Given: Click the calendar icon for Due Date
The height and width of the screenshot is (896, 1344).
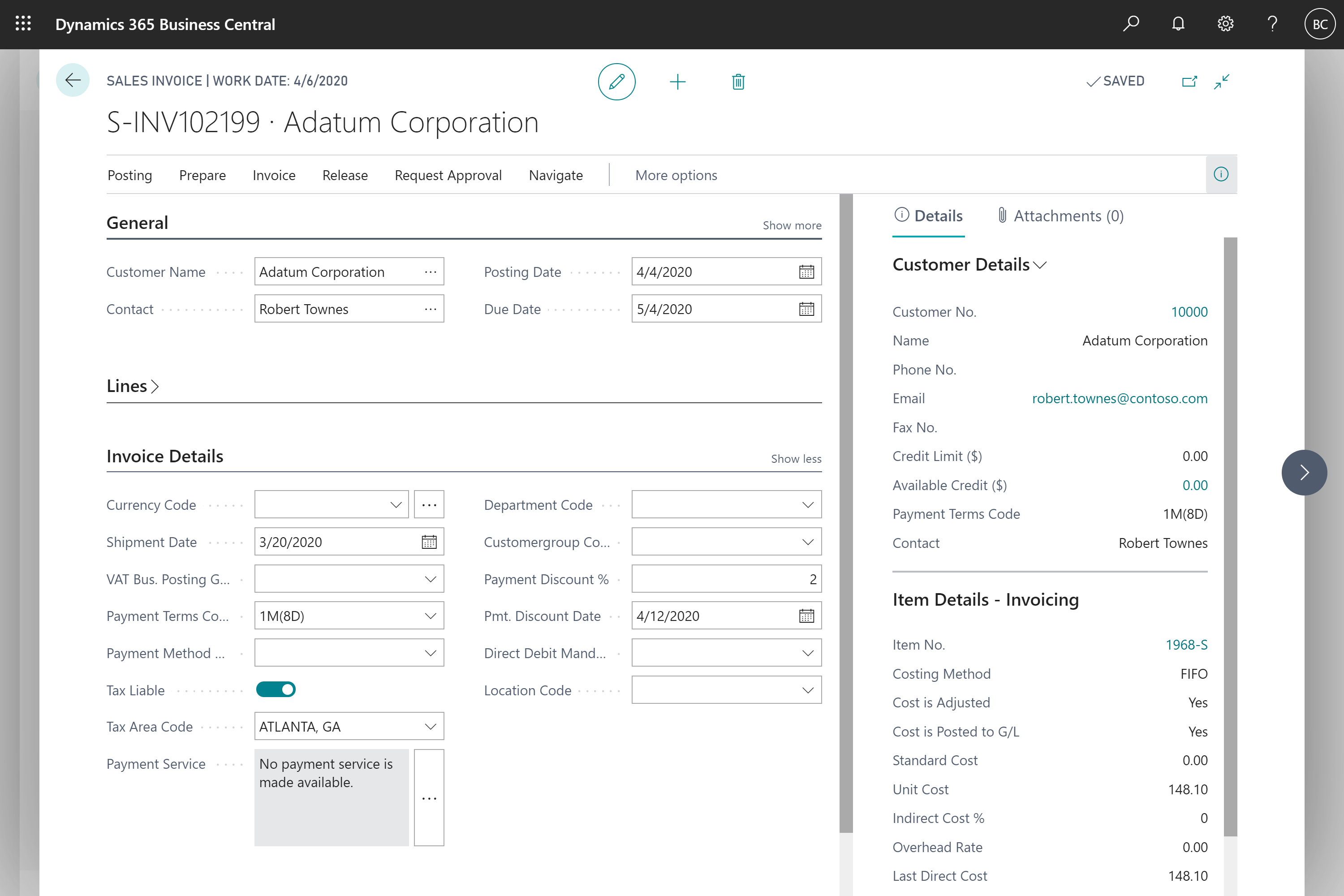Looking at the screenshot, I should (x=805, y=308).
